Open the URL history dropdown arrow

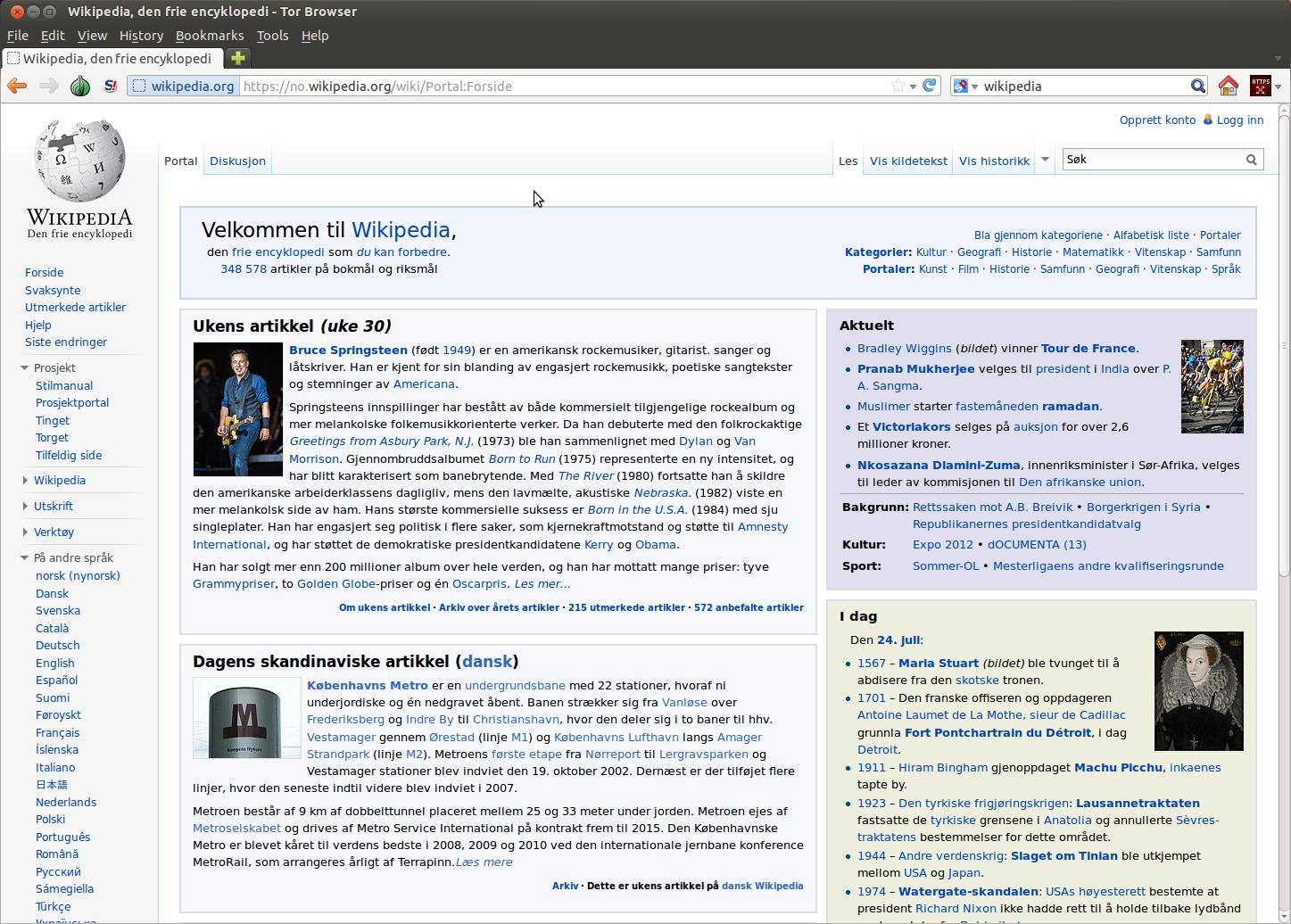click(x=913, y=87)
